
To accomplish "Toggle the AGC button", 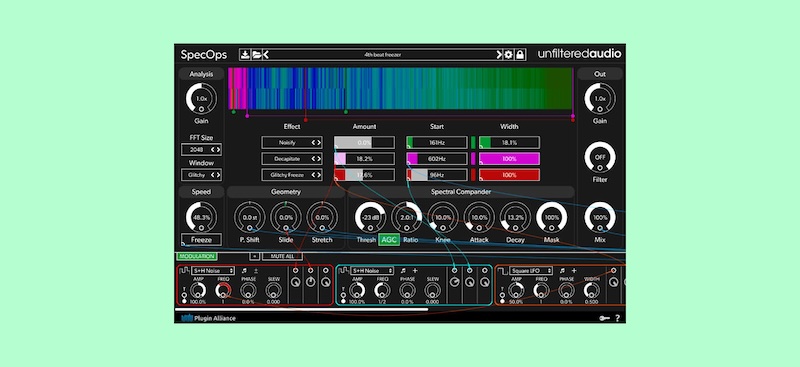I will point(389,239).
